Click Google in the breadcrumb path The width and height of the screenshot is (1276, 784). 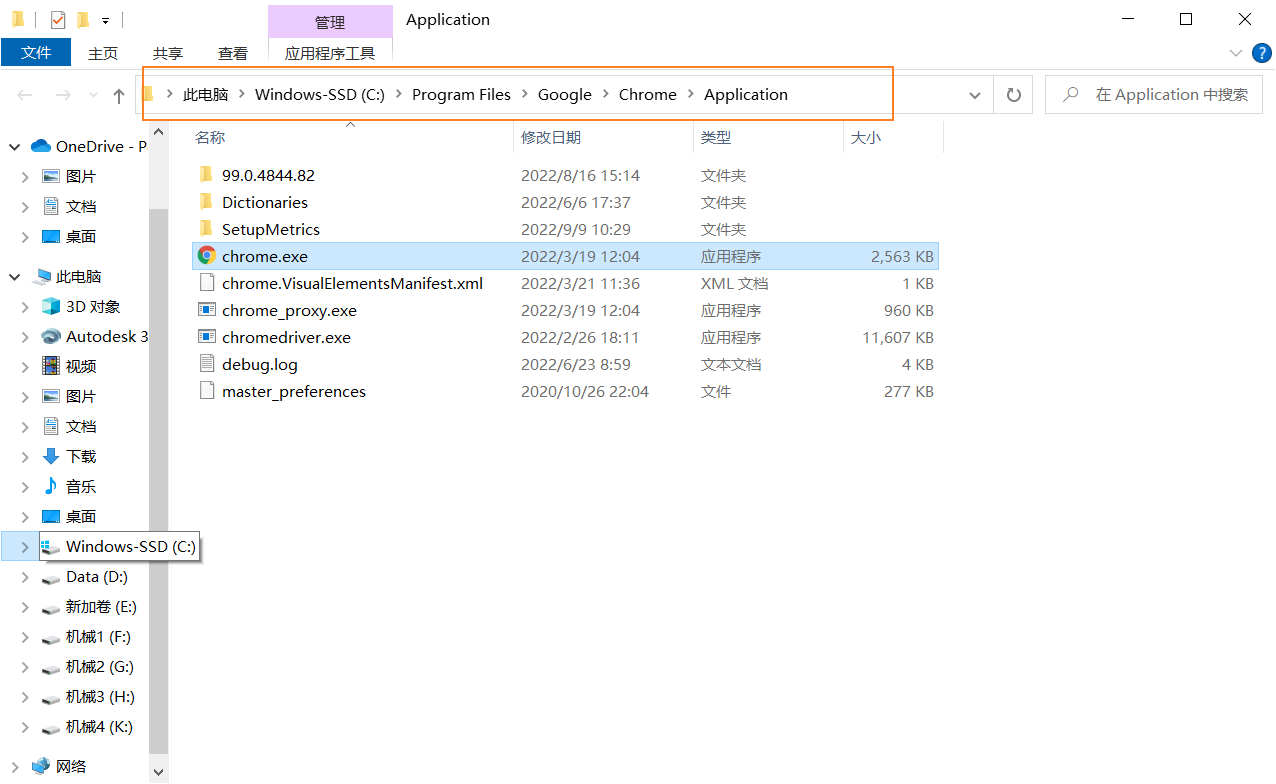[565, 95]
